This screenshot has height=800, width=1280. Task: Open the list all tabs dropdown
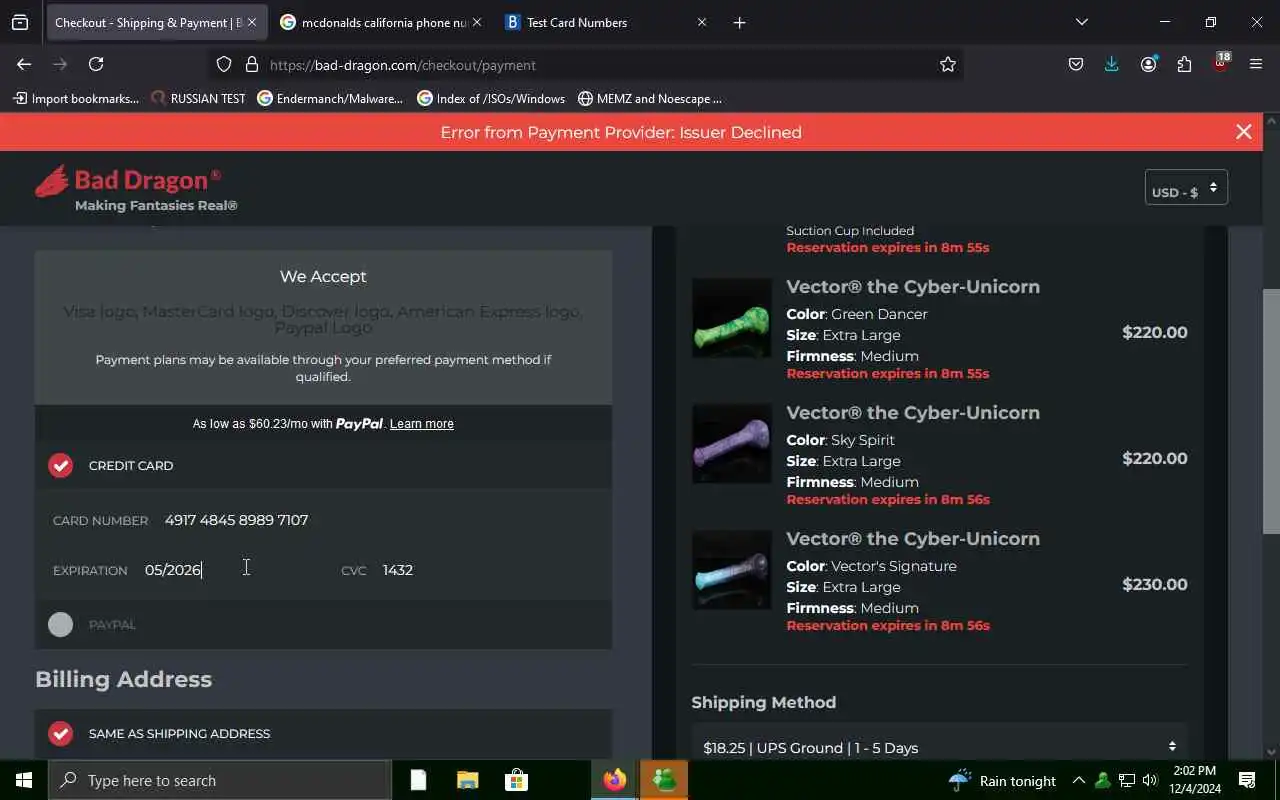1081,22
